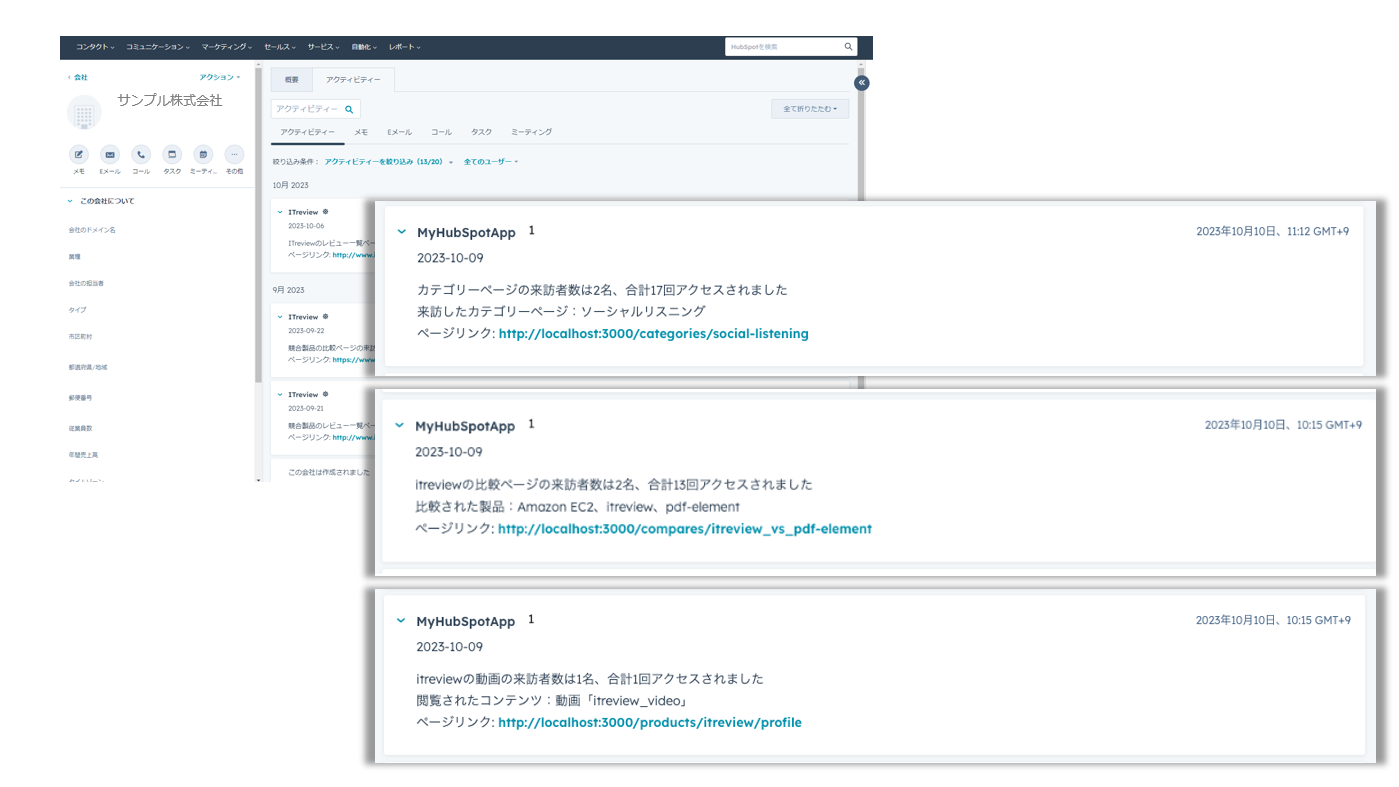Click the Eメール icon under company name
1399x787 pixels.
click(108, 155)
